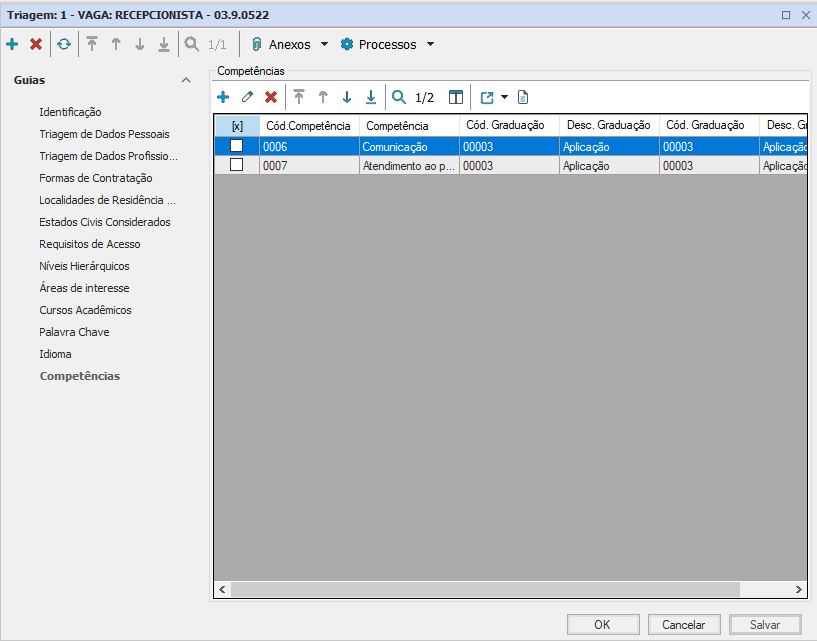Viewport: 817px width, 641px height.
Task: Delete selected competência with the grid red X
Action: click(x=270, y=97)
